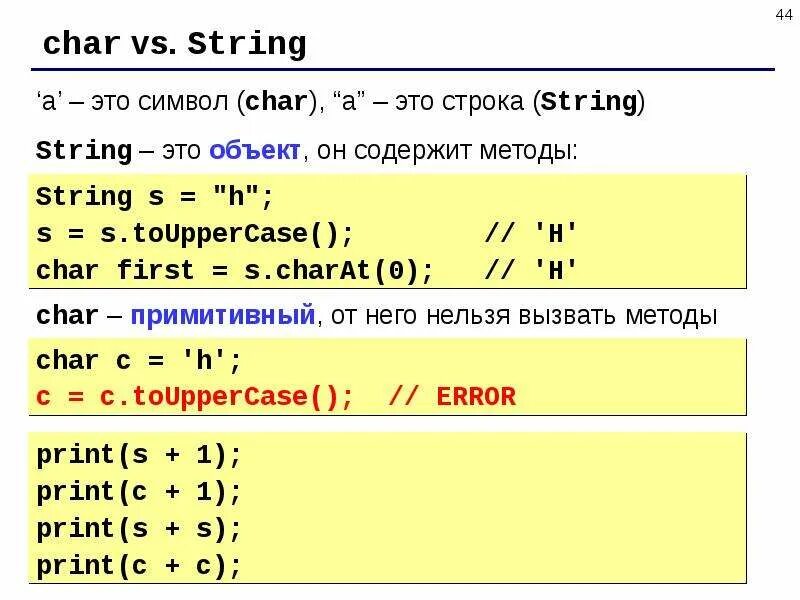Click the red '// ERROR' comment

pos(452,397)
